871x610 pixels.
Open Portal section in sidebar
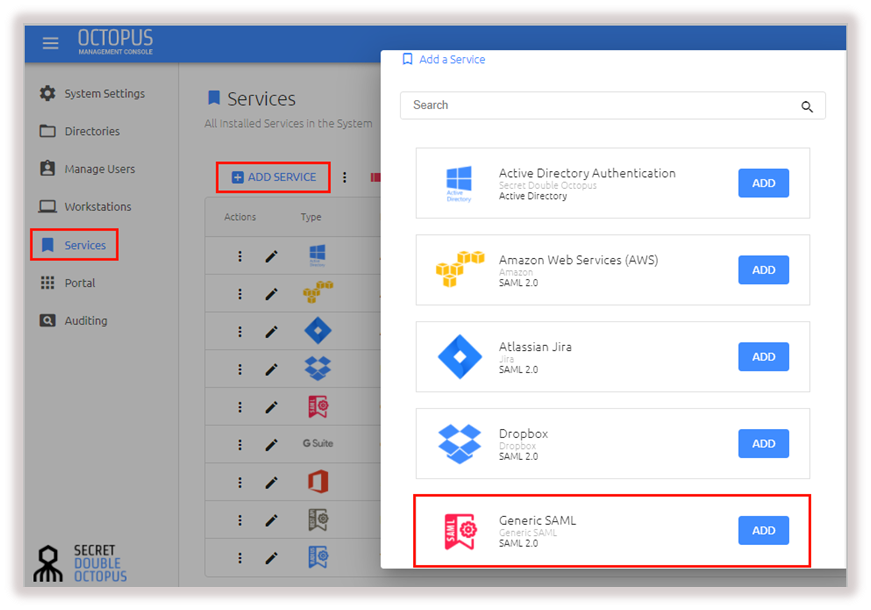pyautogui.click(x=68, y=283)
